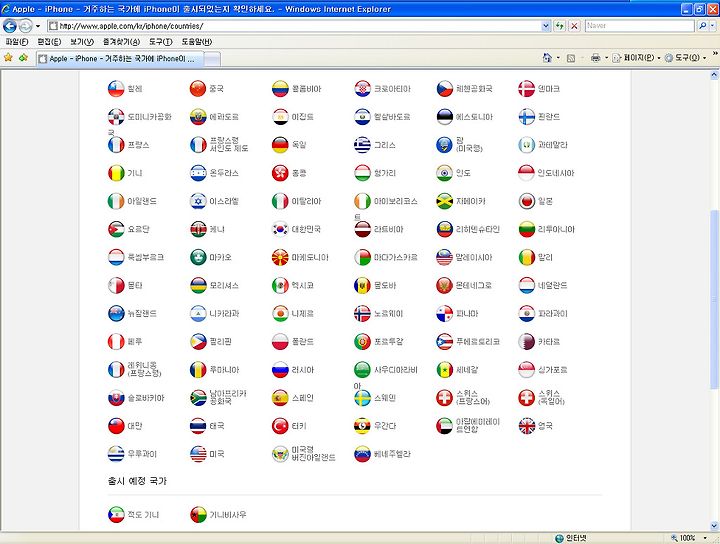Open the Print options dropdown arrow
The width and height of the screenshot is (720, 544).
pos(606,58)
